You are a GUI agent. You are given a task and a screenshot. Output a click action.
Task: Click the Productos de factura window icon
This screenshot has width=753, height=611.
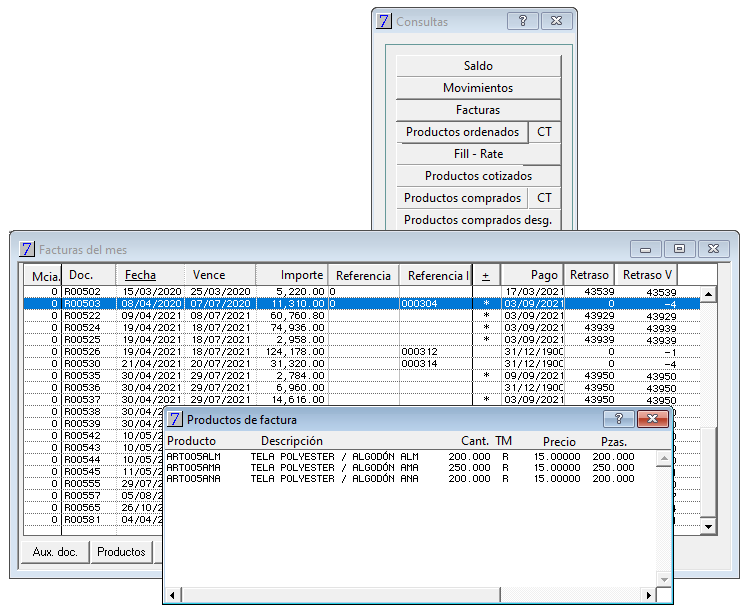pyautogui.click(x=175, y=419)
